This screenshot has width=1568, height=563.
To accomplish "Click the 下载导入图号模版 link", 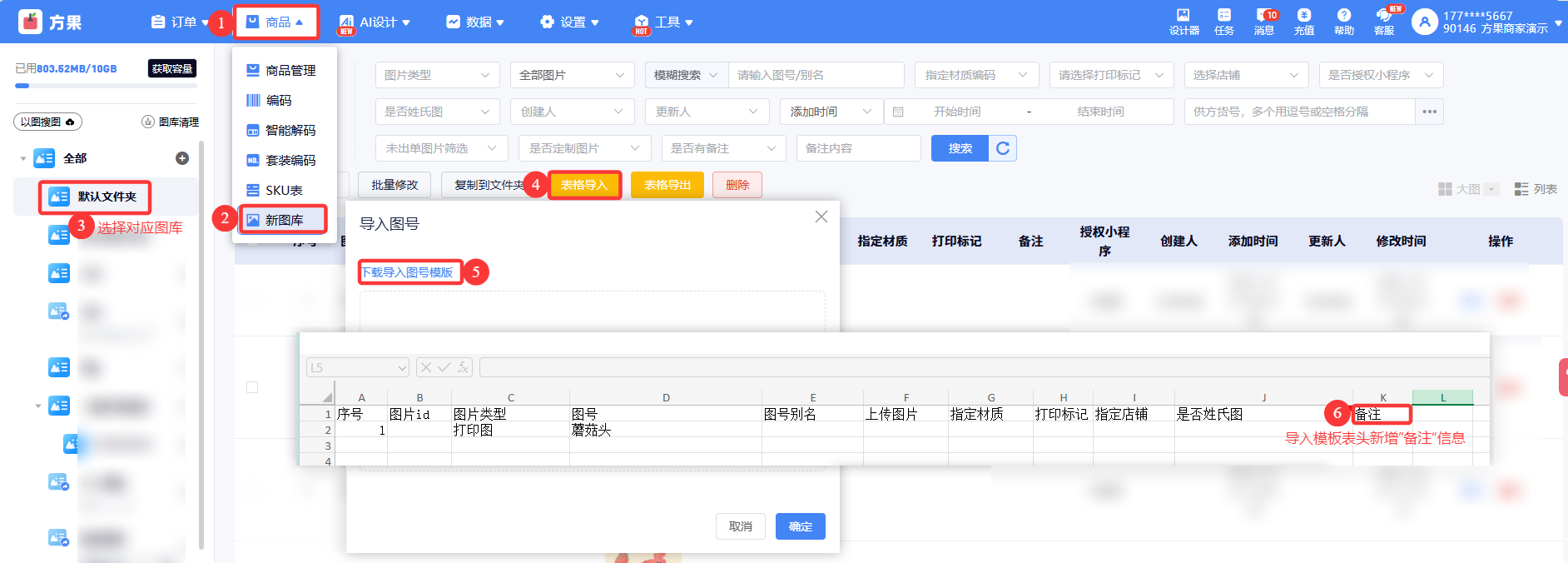I will [x=407, y=272].
